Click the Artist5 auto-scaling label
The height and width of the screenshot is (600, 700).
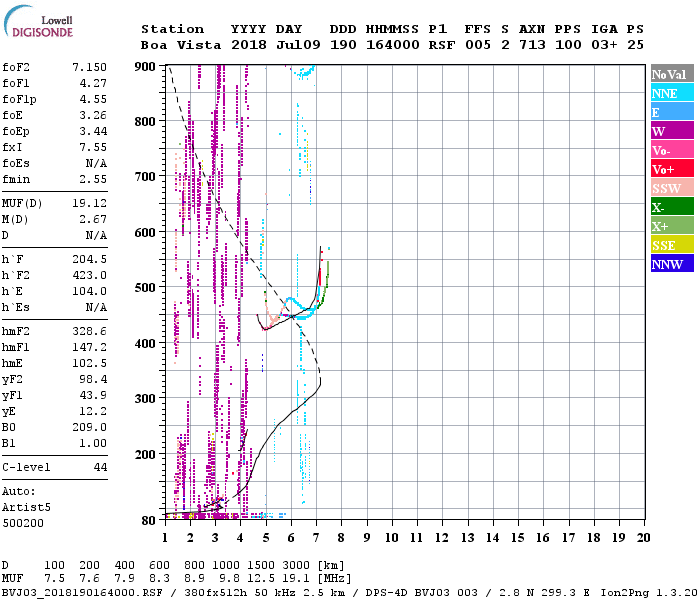pos(26,508)
